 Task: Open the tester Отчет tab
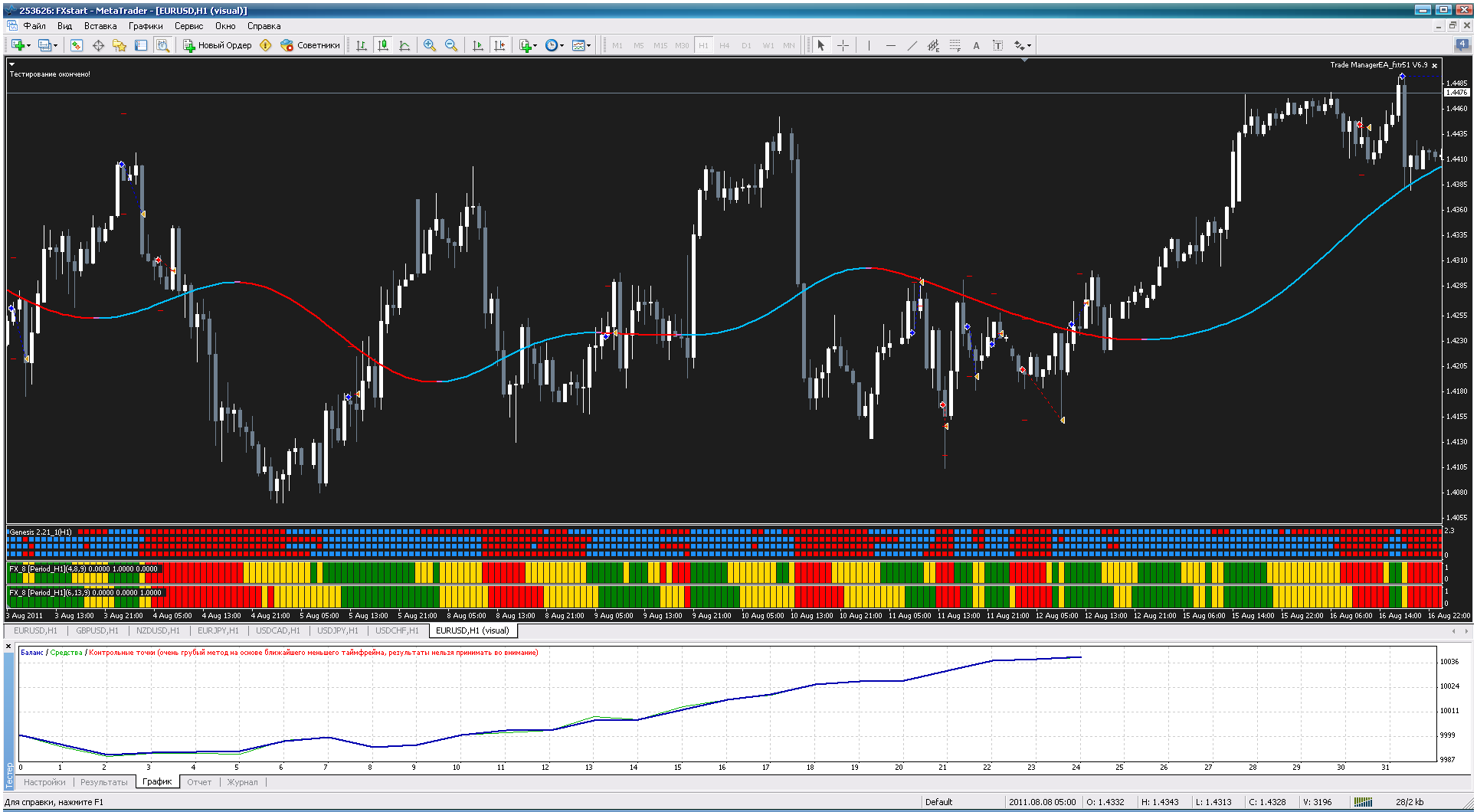199,782
